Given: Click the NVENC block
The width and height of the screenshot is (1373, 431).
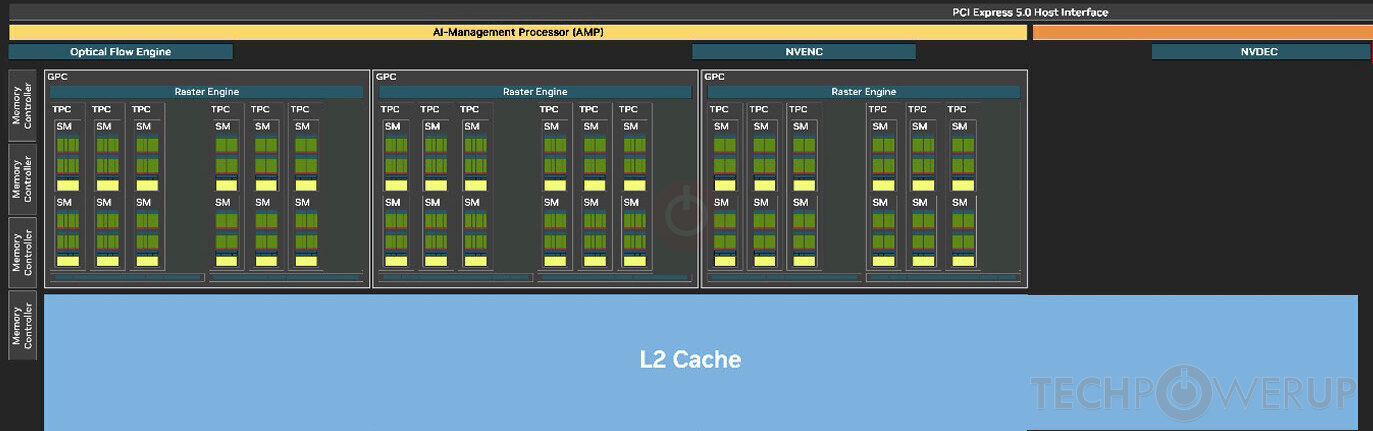Looking at the screenshot, I should (803, 52).
